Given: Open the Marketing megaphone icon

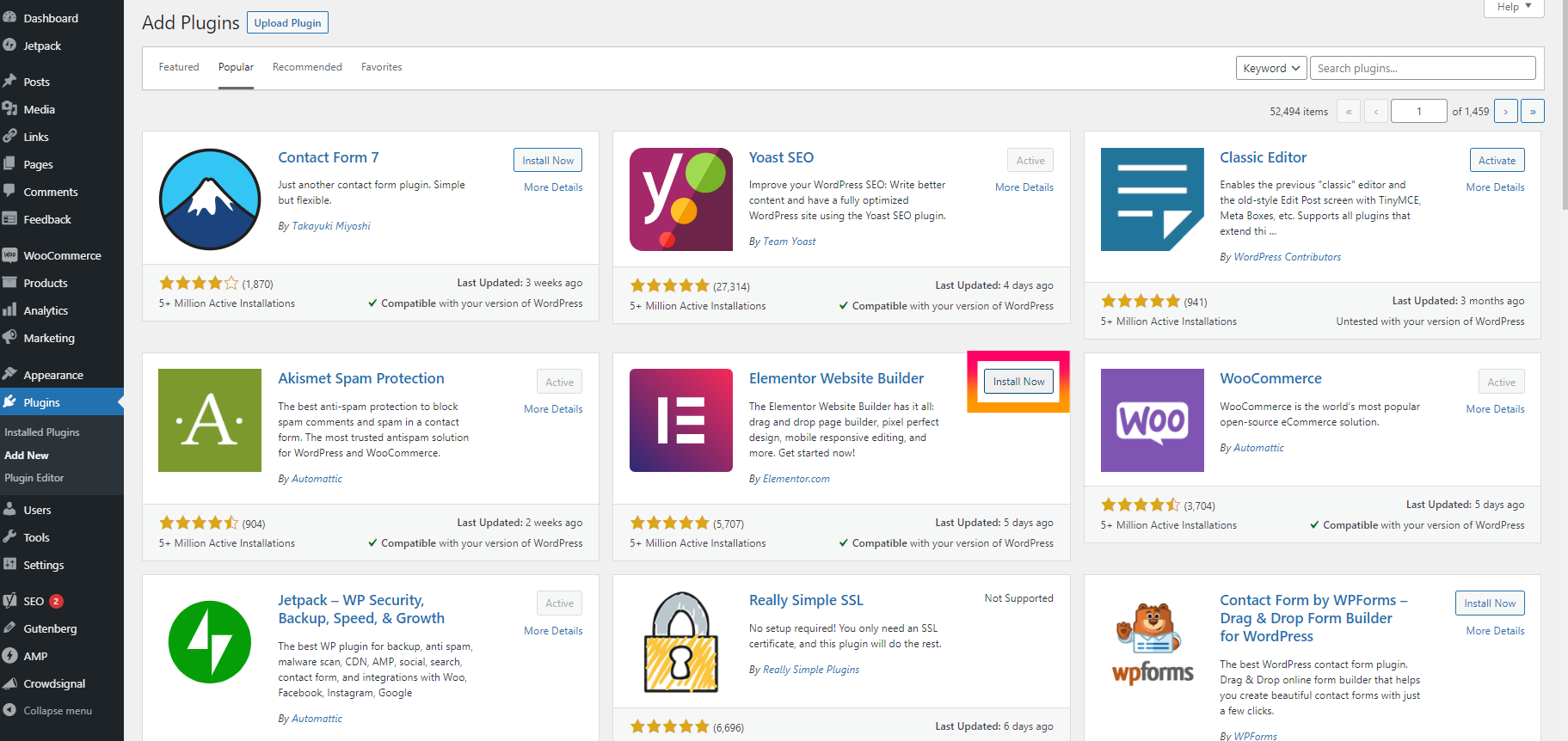Looking at the screenshot, I should 9,337.
